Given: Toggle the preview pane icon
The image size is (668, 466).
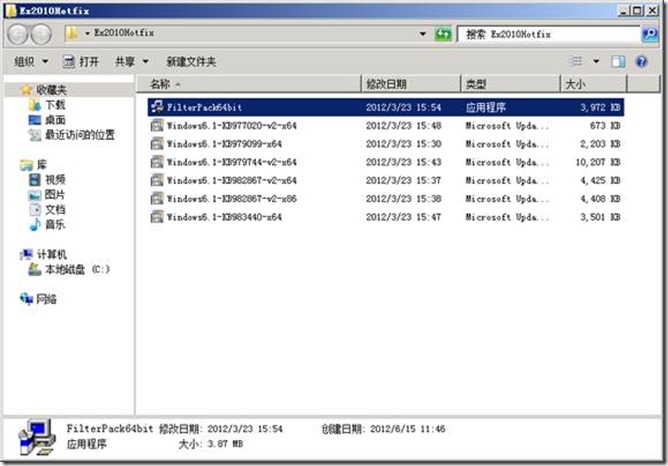Looking at the screenshot, I should (x=618, y=62).
